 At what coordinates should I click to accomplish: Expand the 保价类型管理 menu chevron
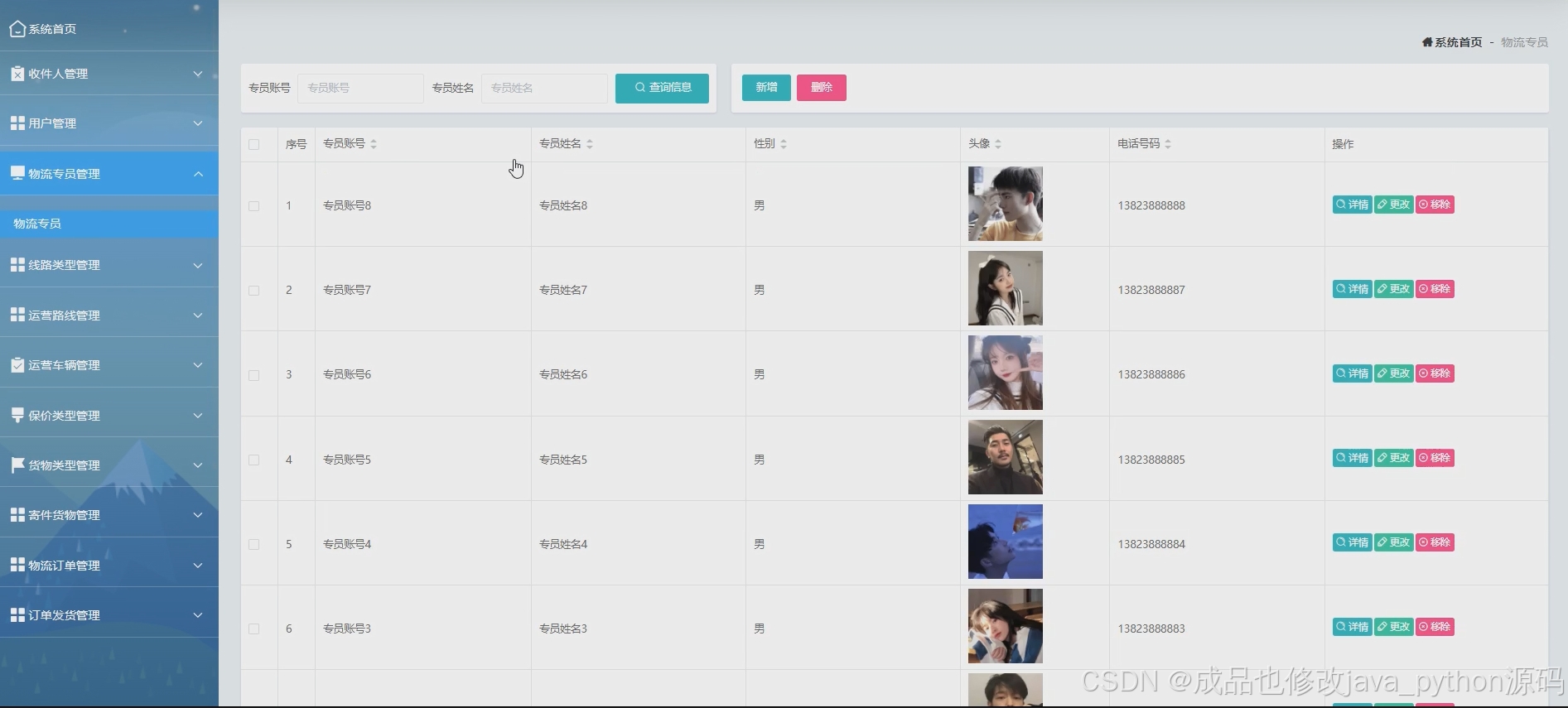click(x=198, y=416)
